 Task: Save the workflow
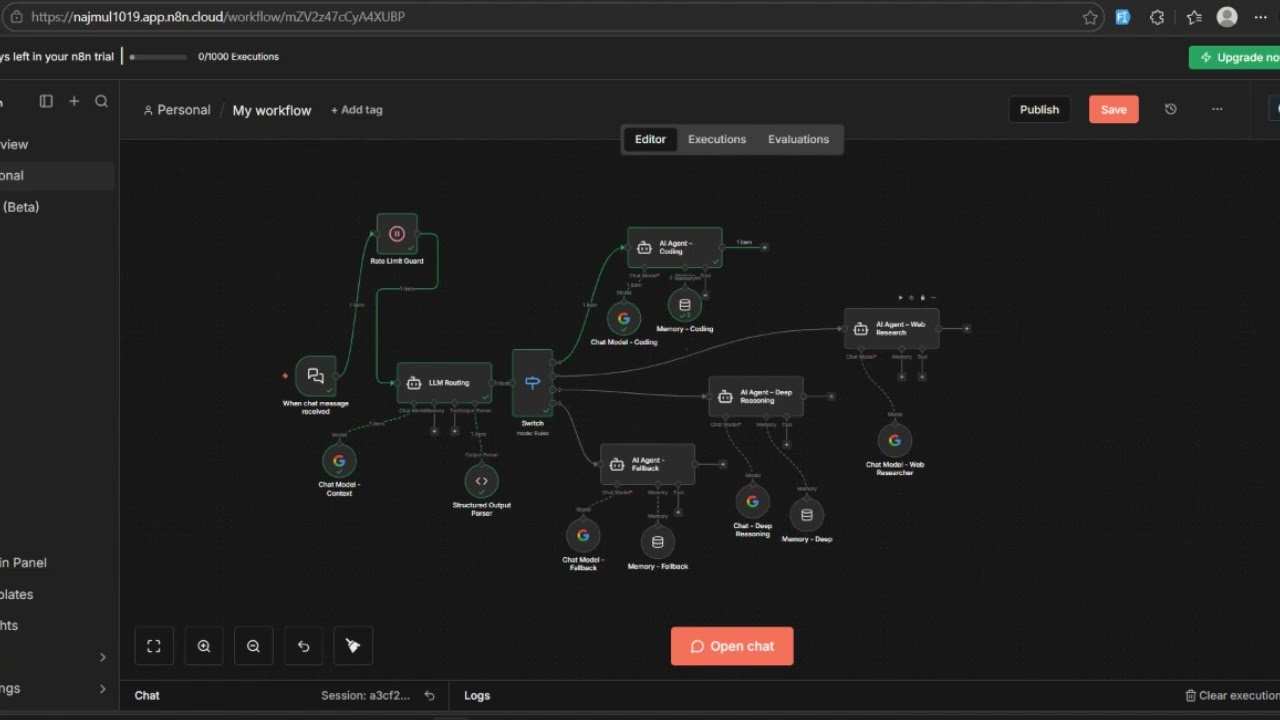1114,109
